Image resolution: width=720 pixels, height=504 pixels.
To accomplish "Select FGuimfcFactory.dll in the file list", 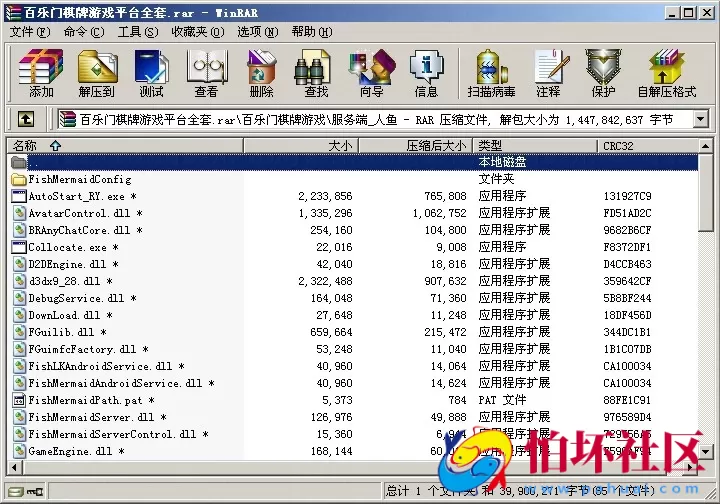I will pyautogui.click(x=88, y=349).
